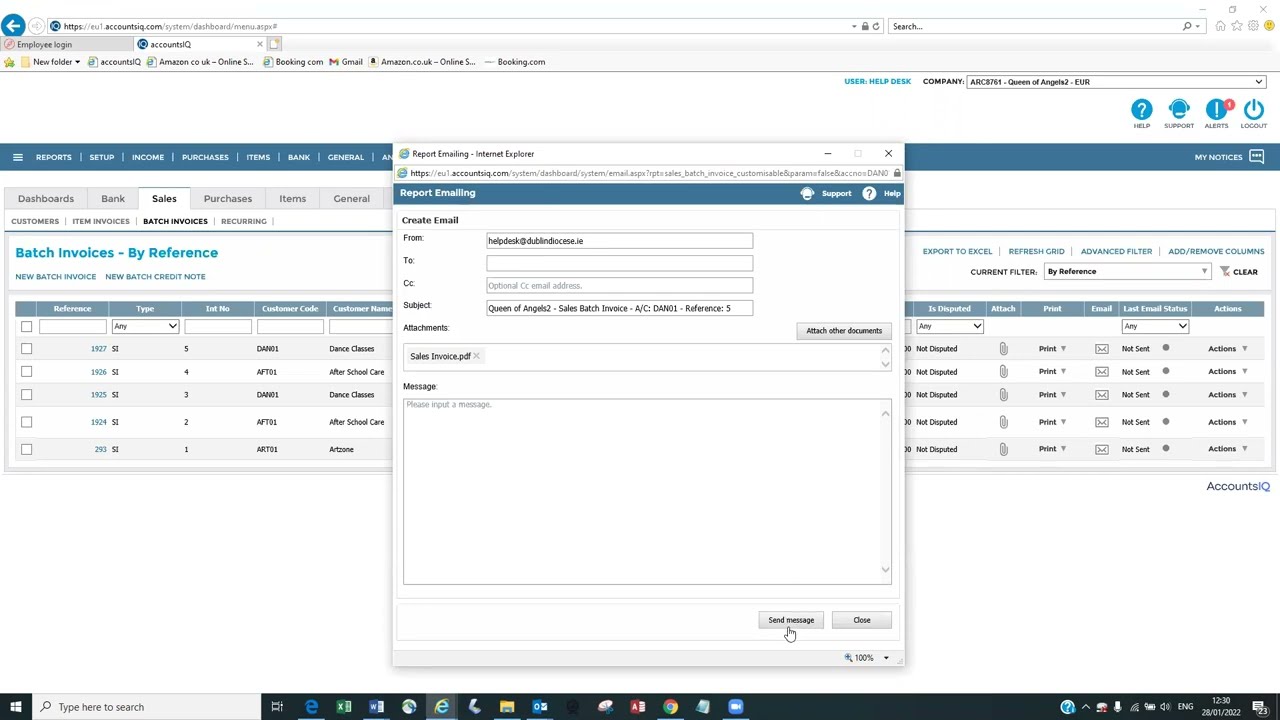Viewport: 1280px width, 720px height.
Task: Open MY NOTICES via its icon
Action: coord(1256,156)
